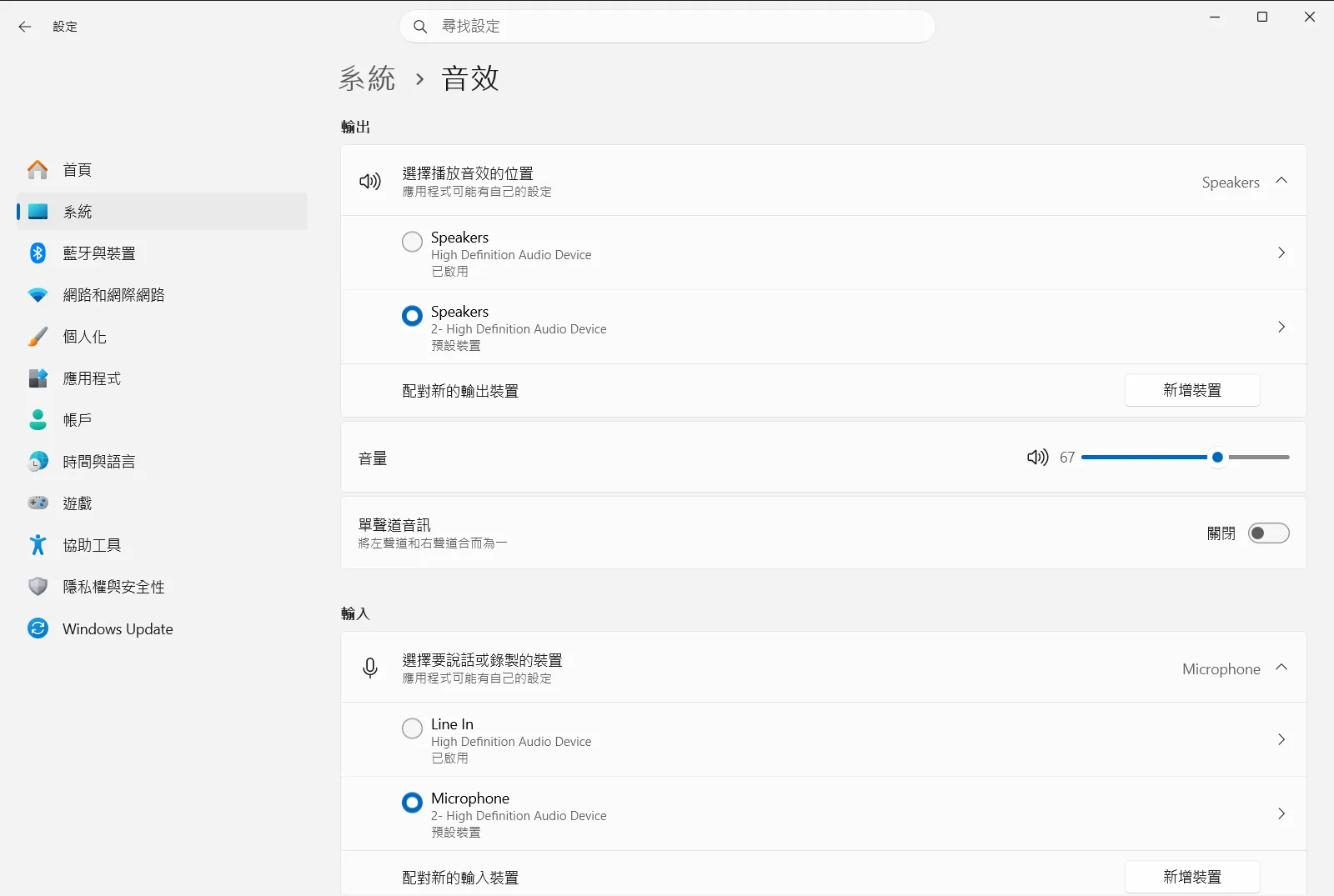
Task: Select the Line In input radio button
Action: tap(412, 728)
